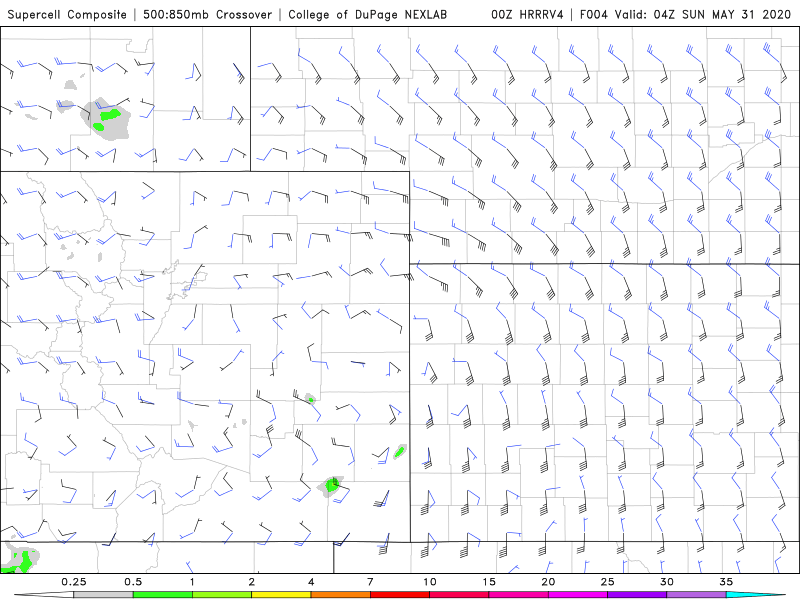
Task: Select the bright green color bar segment
Action: [x=163, y=595]
